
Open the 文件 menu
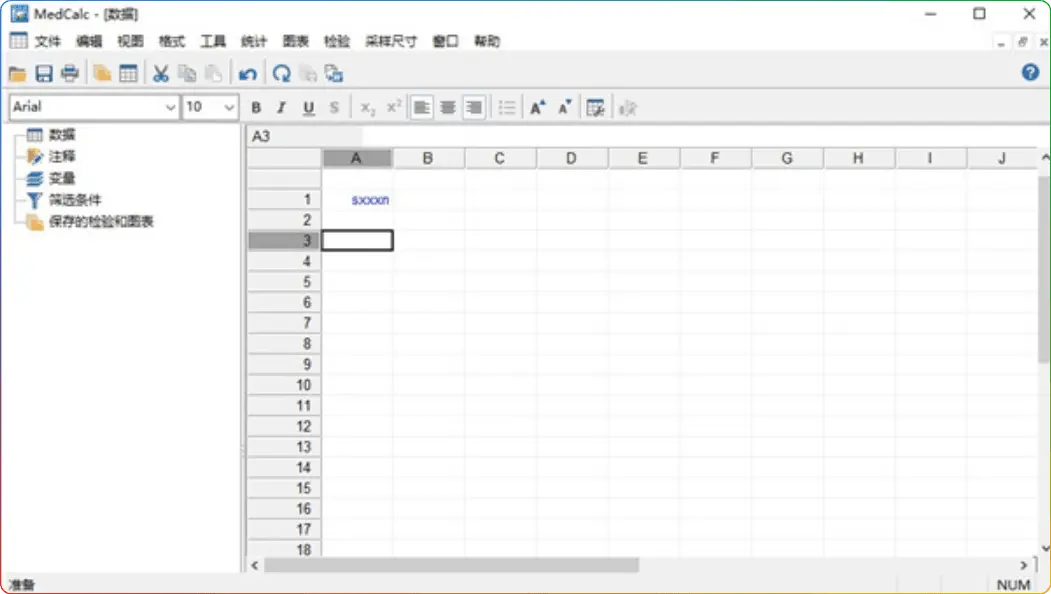tap(48, 42)
